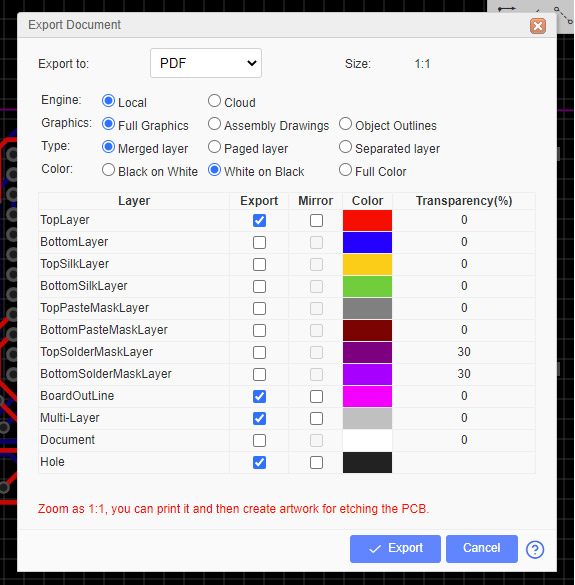
Task: Close the Export Document dialog
Action: (538, 26)
